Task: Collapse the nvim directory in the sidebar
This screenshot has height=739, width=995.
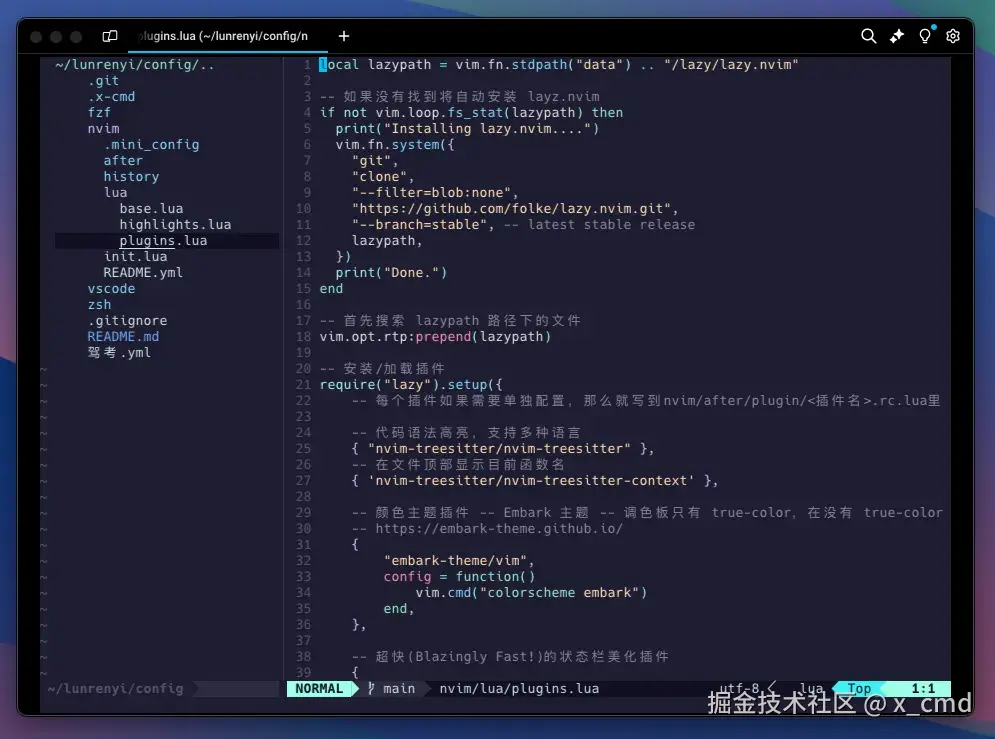Action: point(103,128)
